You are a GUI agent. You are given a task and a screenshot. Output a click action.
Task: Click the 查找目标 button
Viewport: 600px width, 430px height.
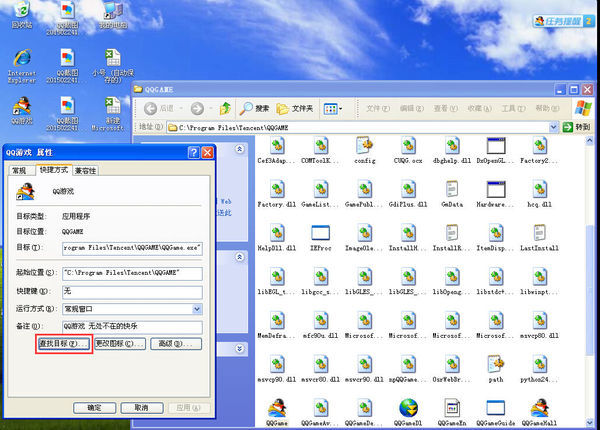[x=63, y=343]
